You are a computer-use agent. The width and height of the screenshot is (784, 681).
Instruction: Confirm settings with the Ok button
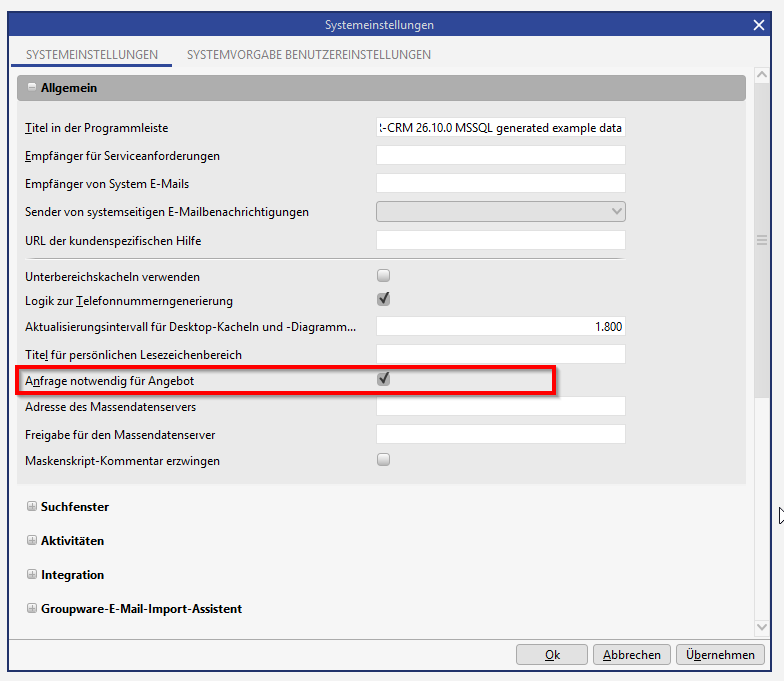pos(552,654)
